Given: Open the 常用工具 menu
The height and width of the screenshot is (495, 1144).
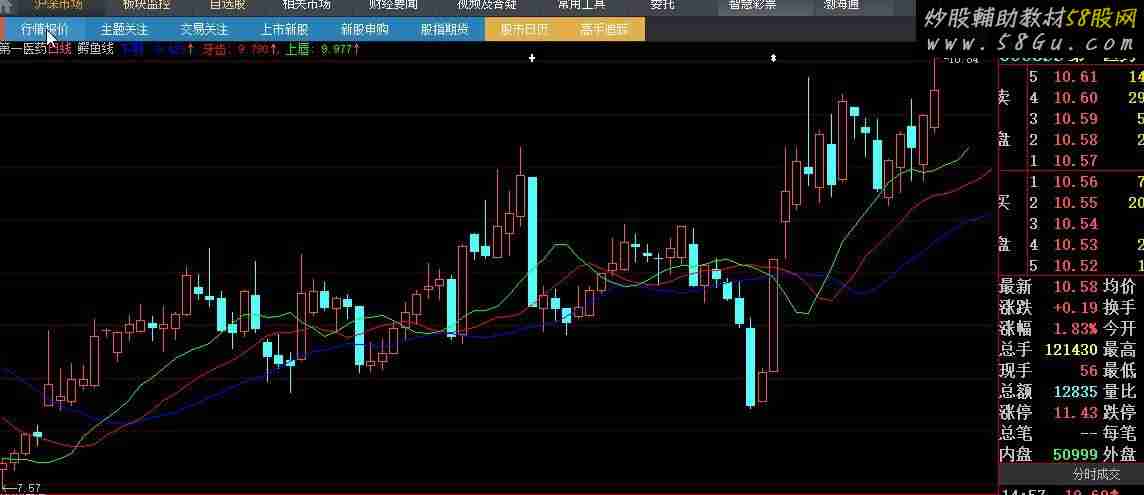Looking at the screenshot, I should [x=581, y=4].
